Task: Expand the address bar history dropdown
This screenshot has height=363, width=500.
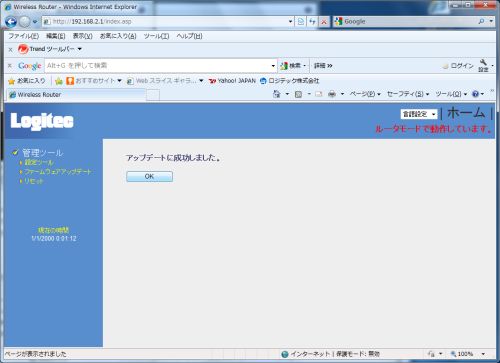Action: pyautogui.click(x=290, y=22)
